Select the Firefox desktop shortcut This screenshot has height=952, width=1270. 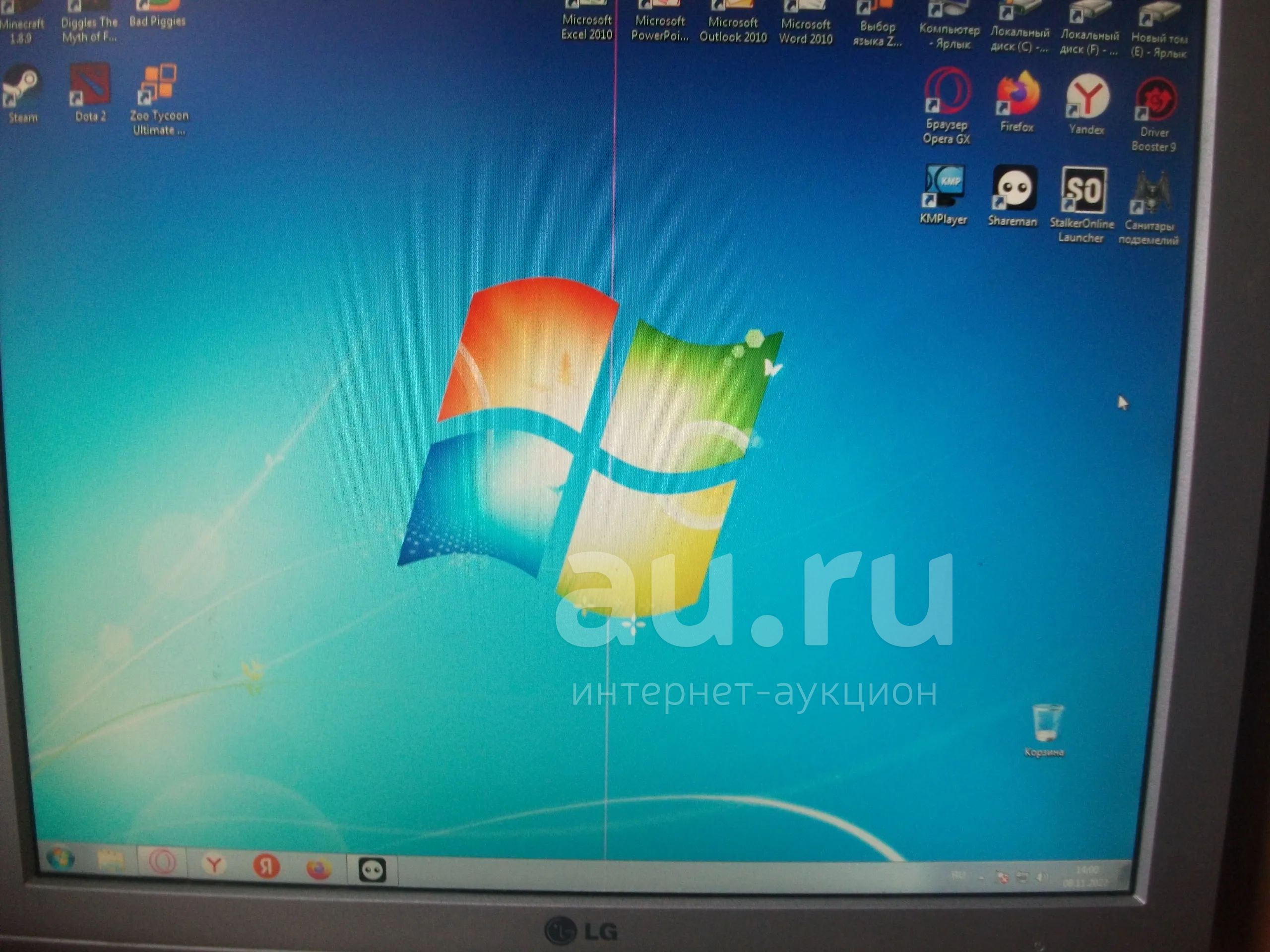coord(1017,102)
